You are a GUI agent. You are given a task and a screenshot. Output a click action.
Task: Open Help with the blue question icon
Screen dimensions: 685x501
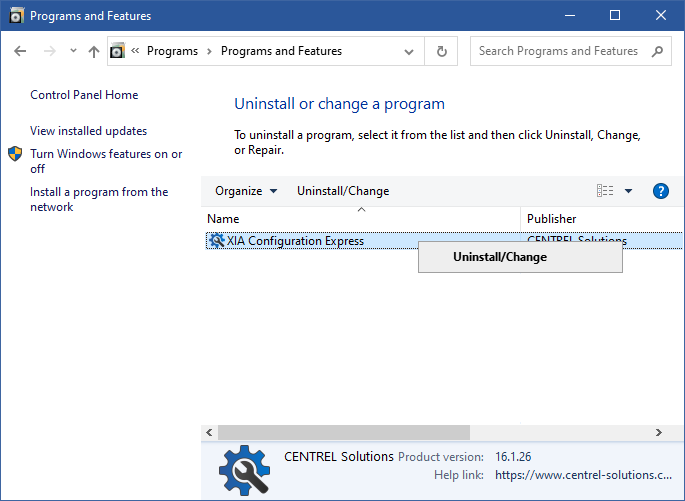pyautogui.click(x=661, y=191)
